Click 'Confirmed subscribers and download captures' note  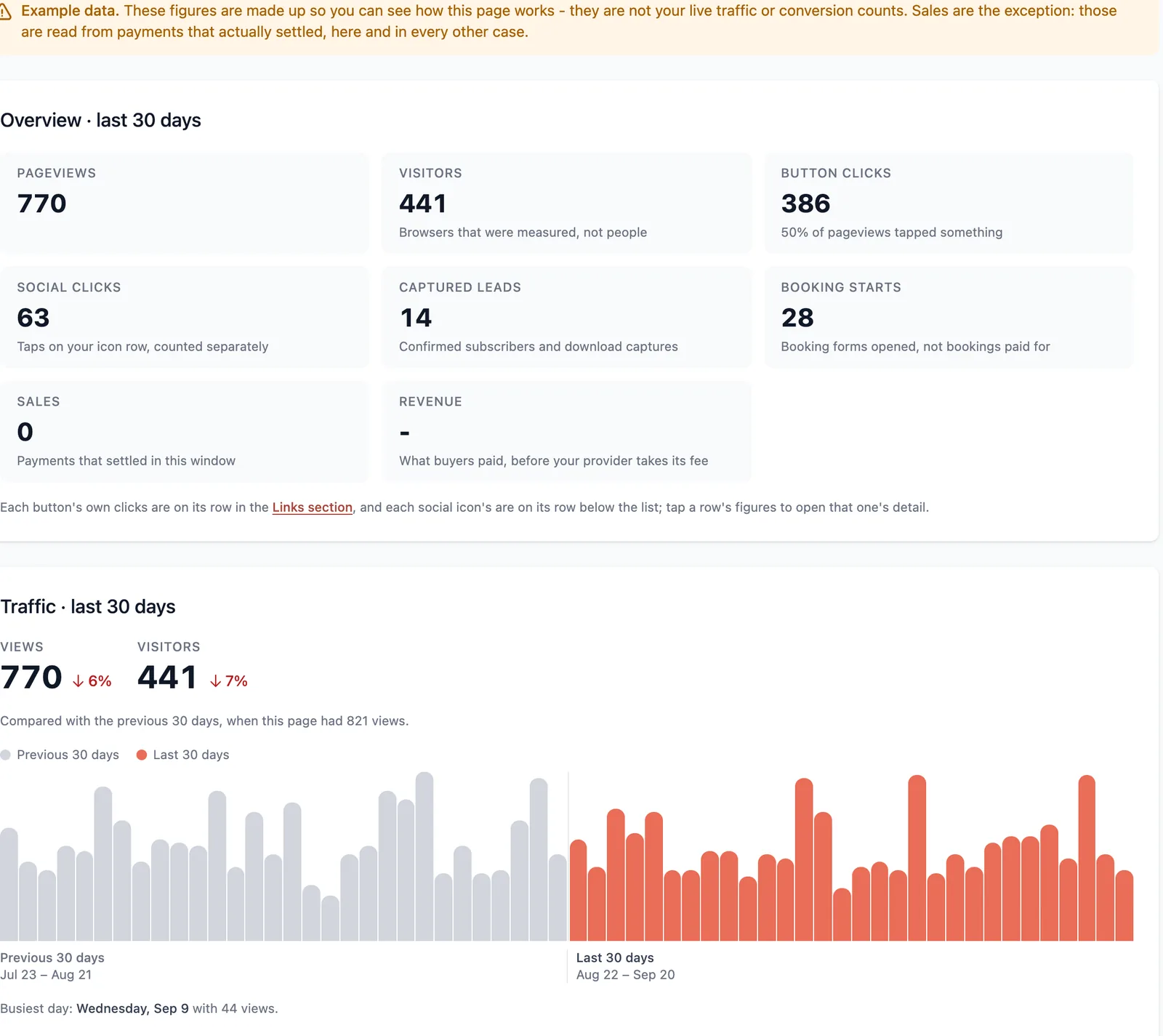[x=538, y=347]
